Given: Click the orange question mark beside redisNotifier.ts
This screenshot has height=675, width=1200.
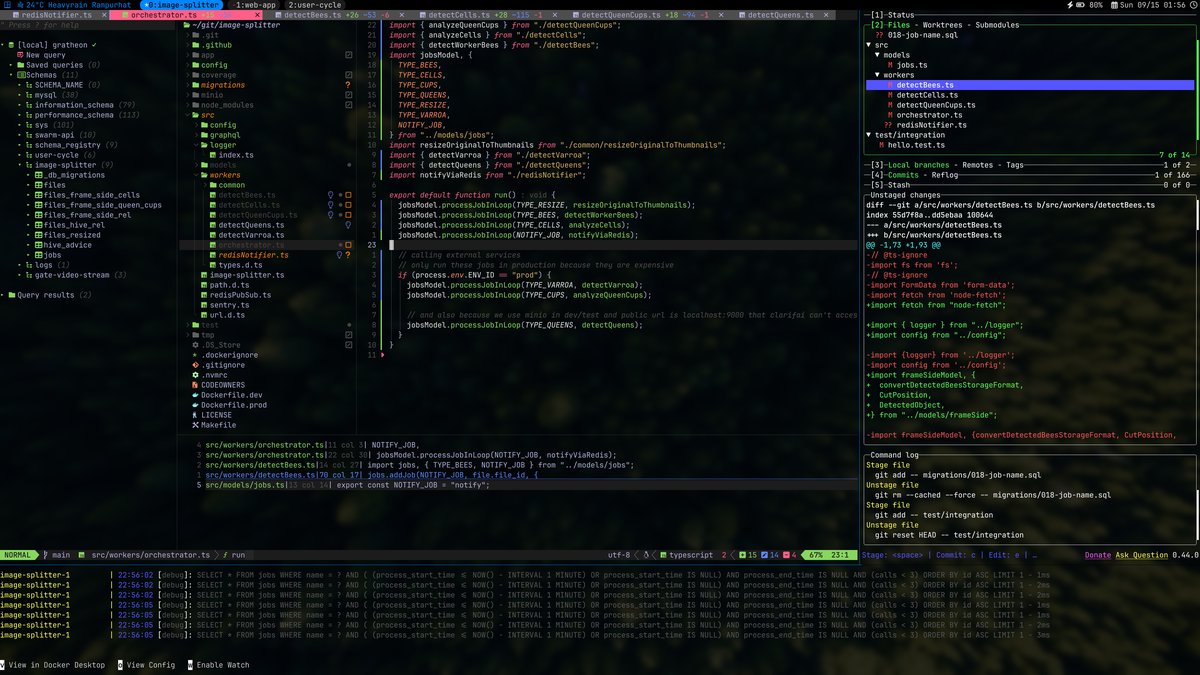Looking at the screenshot, I should tap(347, 255).
